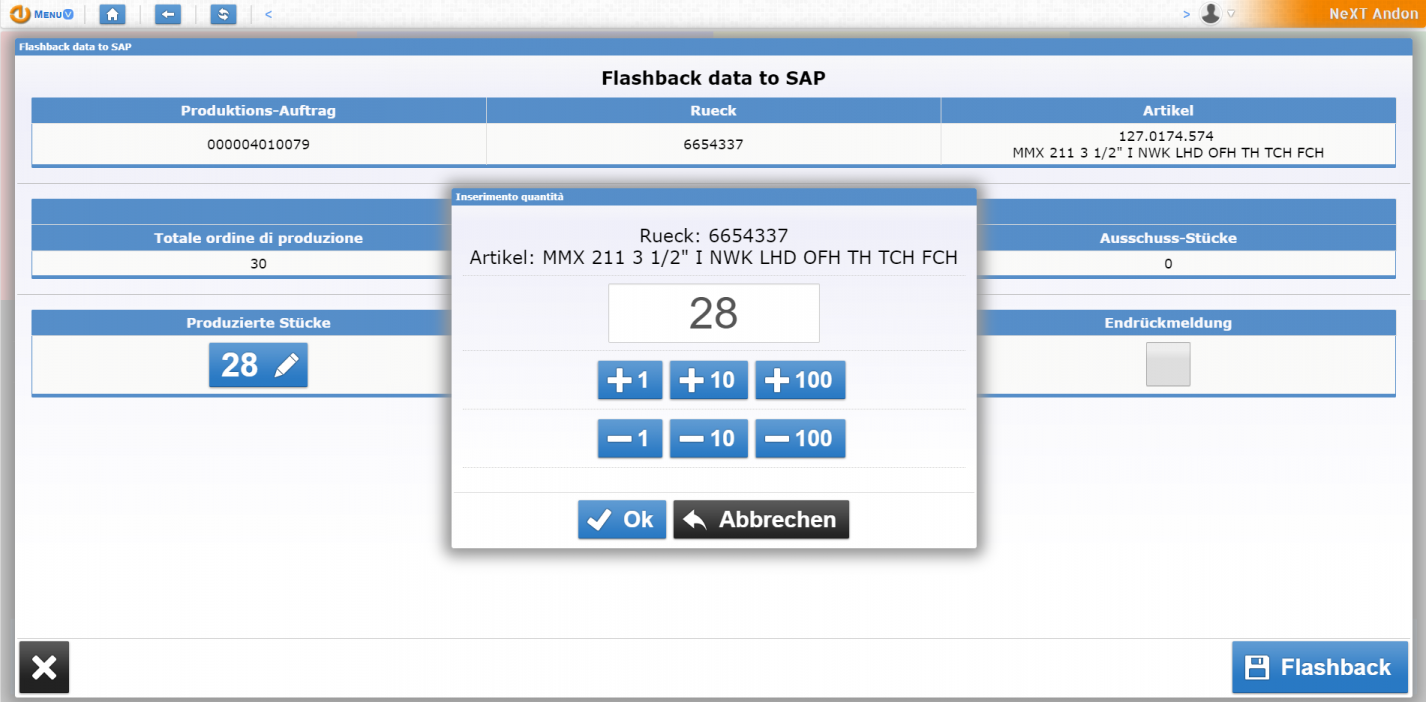Close the form with the black X button
Image resolution: width=1426 pixels, height=702 pixels.
(x=44, y=667)
